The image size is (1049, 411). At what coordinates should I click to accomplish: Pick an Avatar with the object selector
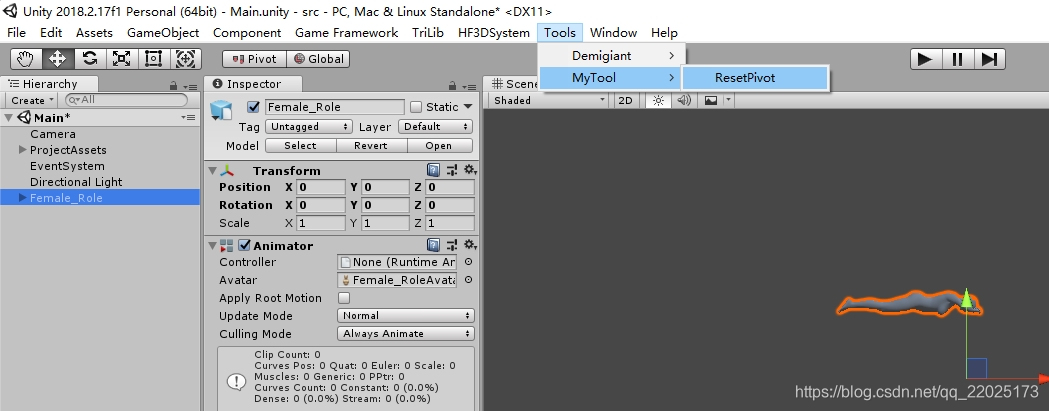[x=468, y=280]
